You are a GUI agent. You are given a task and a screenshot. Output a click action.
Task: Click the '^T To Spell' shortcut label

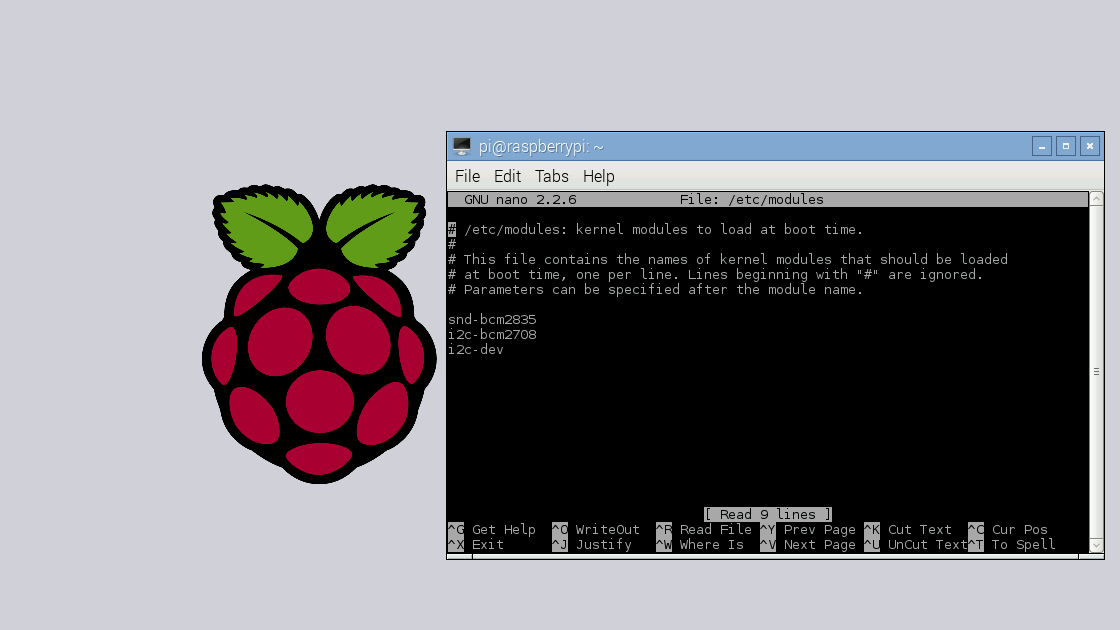click(x=1011, y=544)
